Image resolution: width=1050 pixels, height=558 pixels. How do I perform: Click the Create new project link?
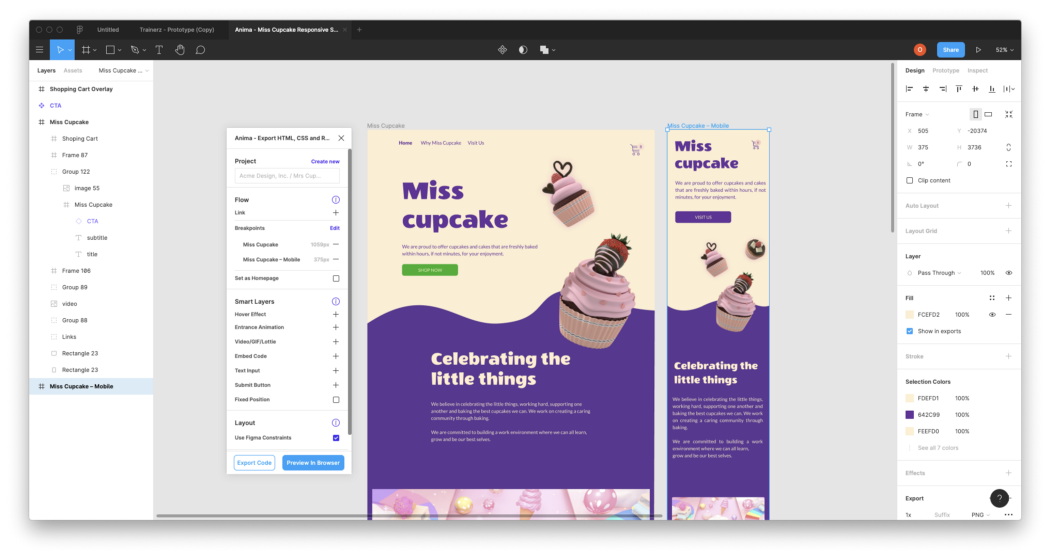[325, 161]
